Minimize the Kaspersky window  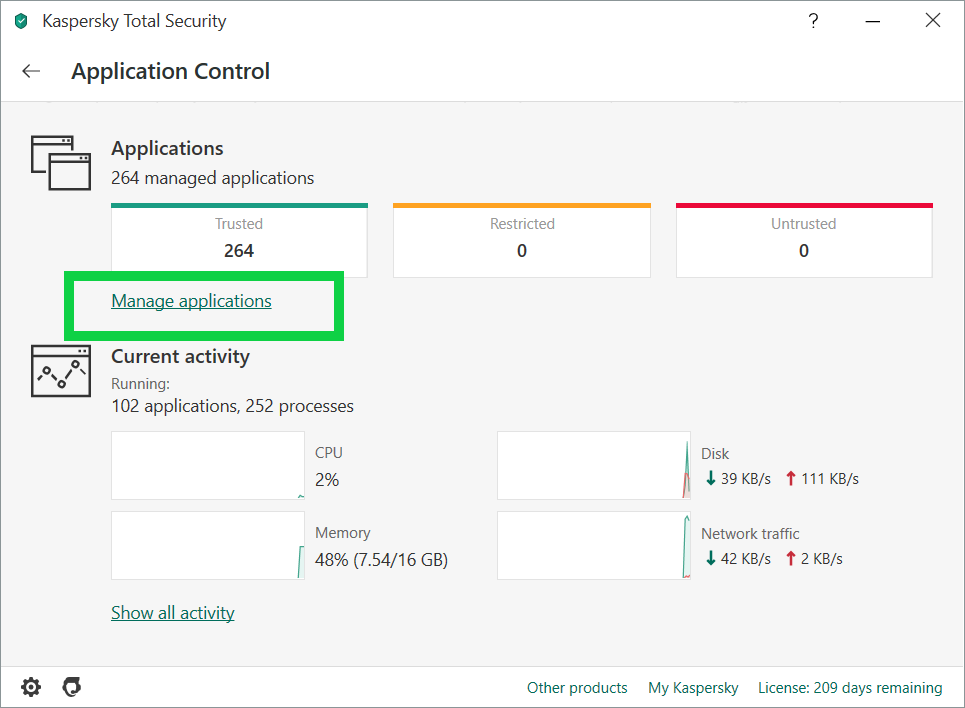coord(873,21)
